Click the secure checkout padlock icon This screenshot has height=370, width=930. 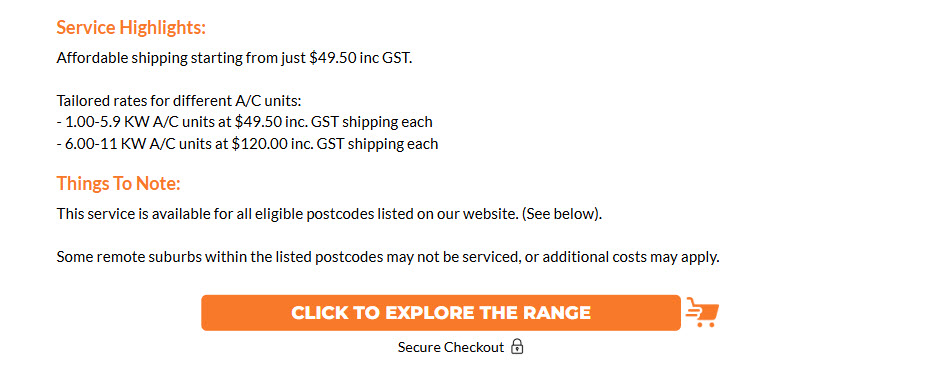pyautogui.click(x=518, y=347)
